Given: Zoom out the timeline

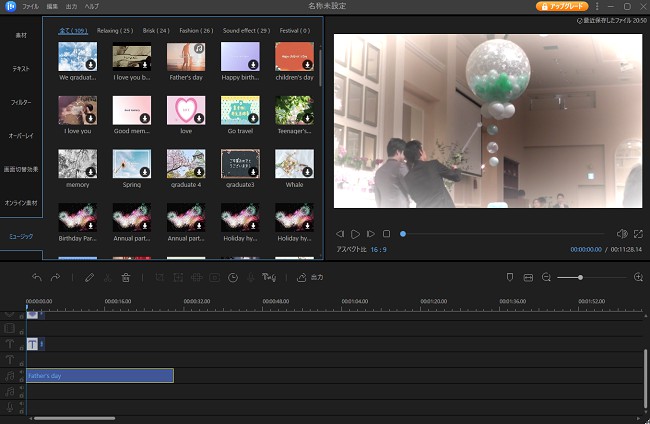Looking at the screenshot, I should pyautogui.click(x=546, y=277).
